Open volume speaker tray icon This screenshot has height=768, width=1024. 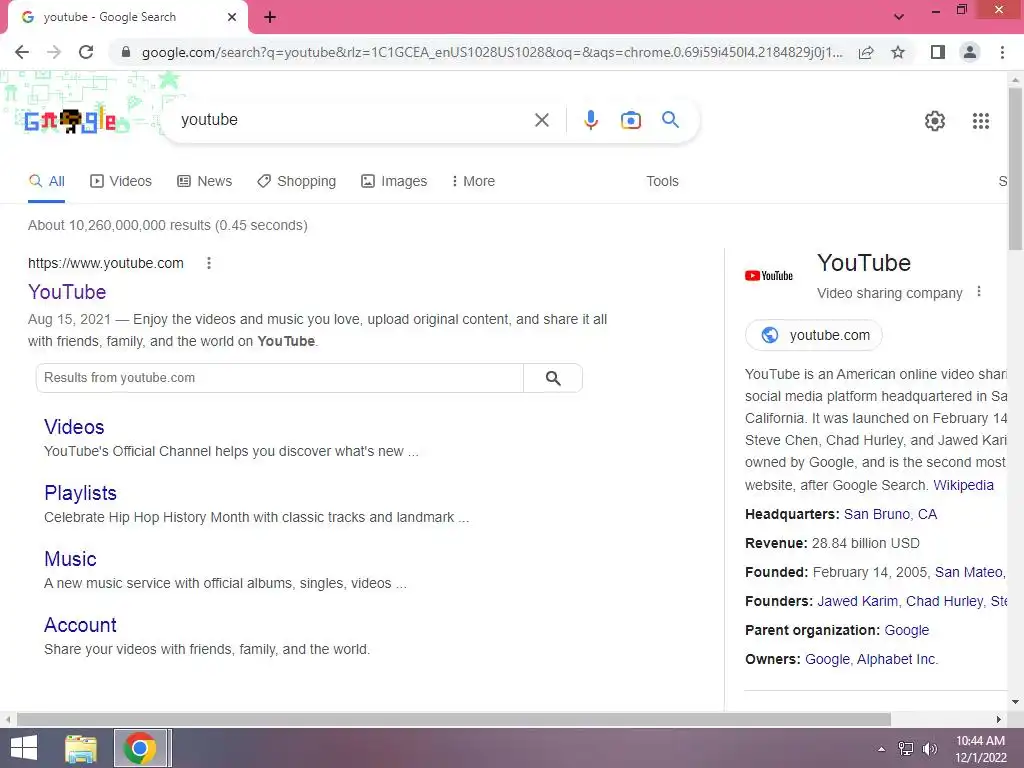click(929, 748)
